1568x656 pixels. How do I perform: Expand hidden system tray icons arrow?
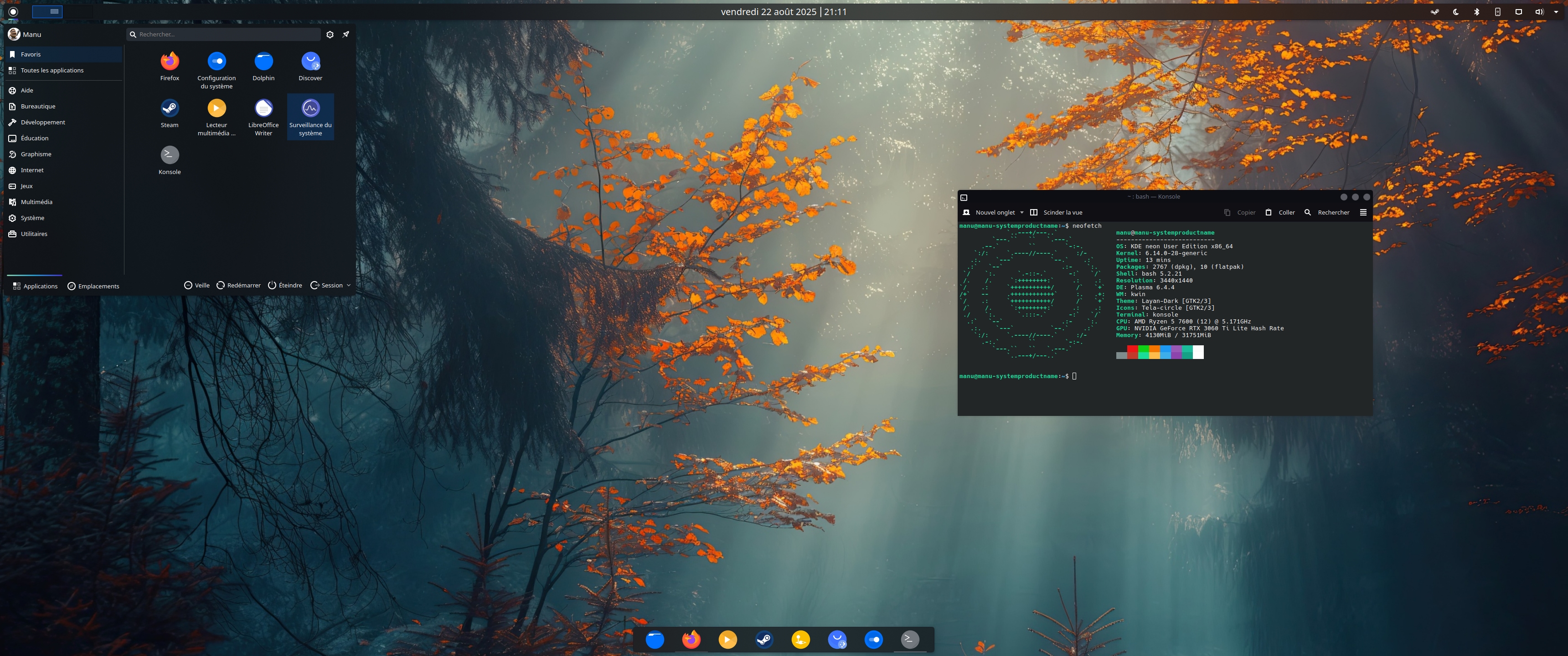point(1556,11)
